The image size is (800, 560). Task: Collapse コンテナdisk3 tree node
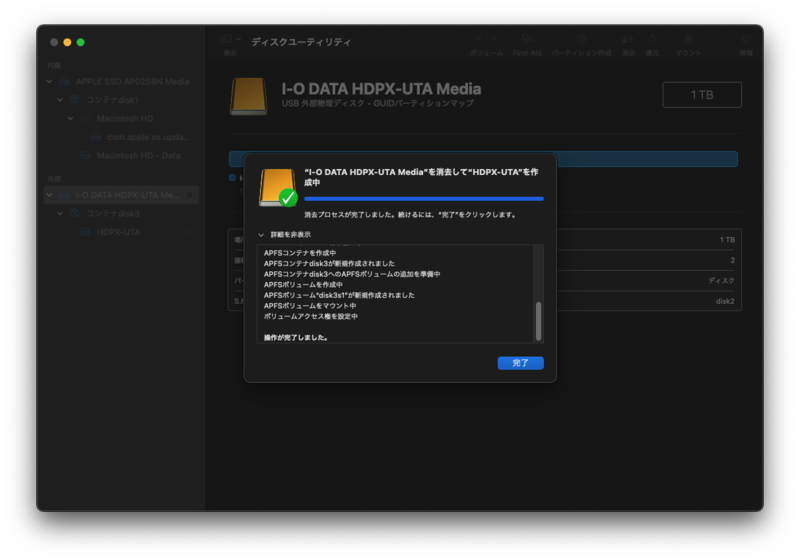click(60, 213)
